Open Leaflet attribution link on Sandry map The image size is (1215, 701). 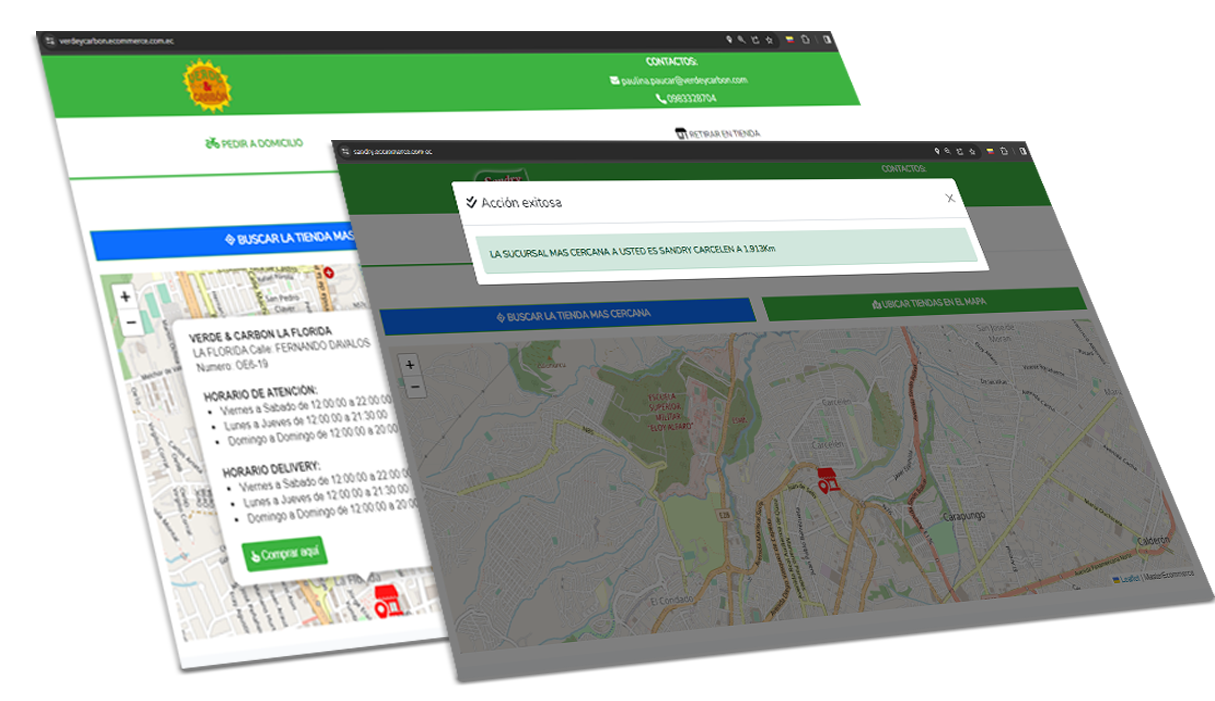1128,578
